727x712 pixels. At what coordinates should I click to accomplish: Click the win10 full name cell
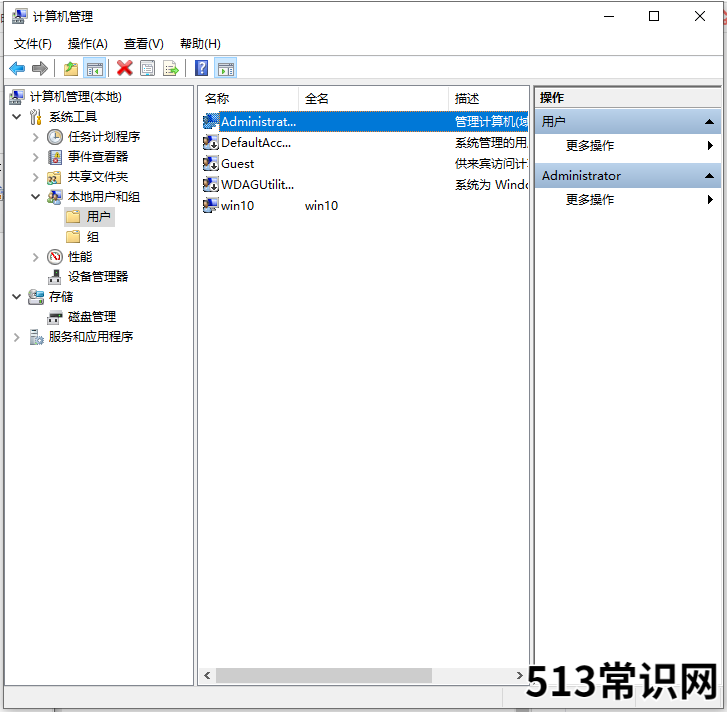pos(321,205)
